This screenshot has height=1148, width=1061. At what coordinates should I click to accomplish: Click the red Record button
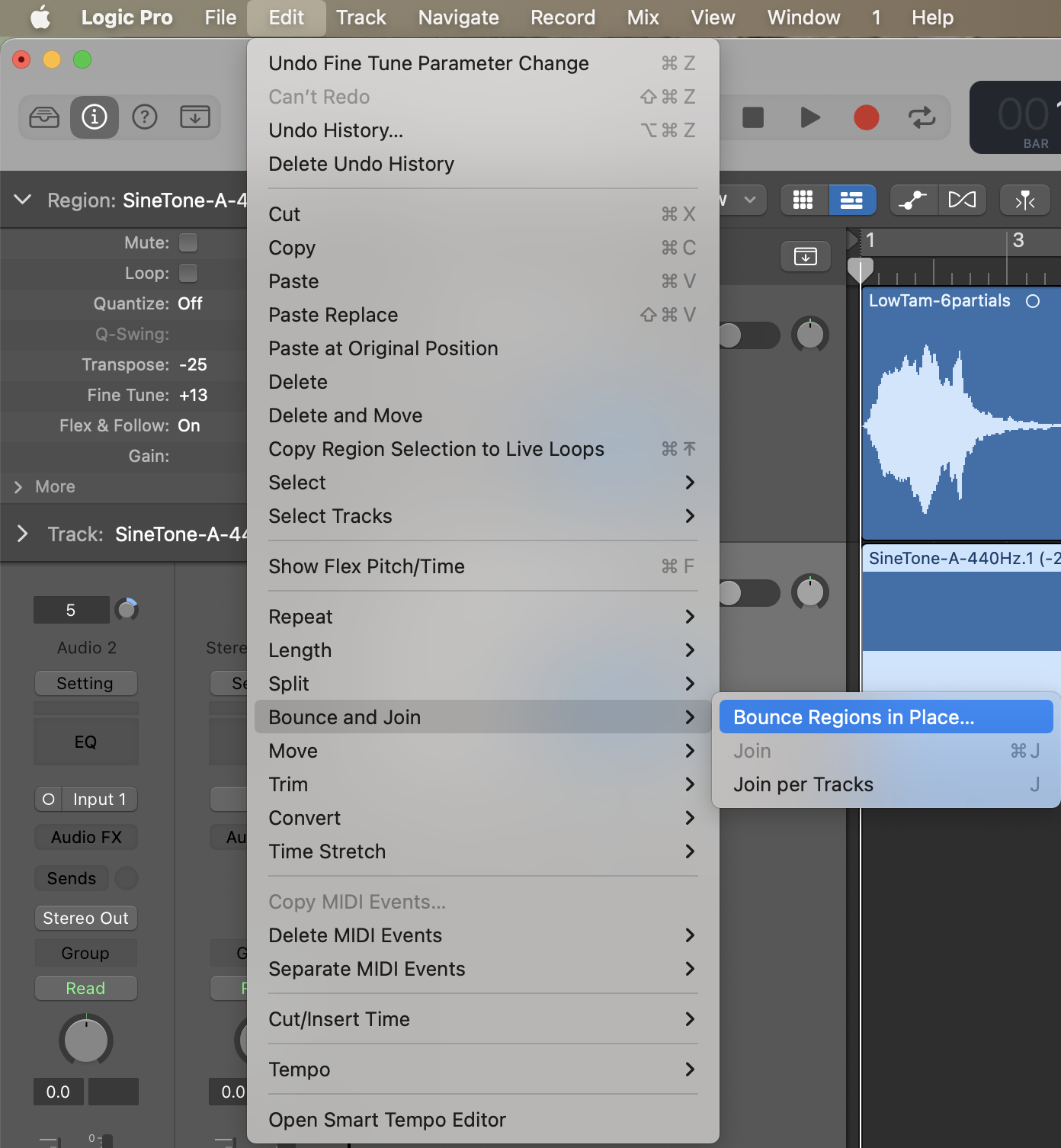[866, 117]
